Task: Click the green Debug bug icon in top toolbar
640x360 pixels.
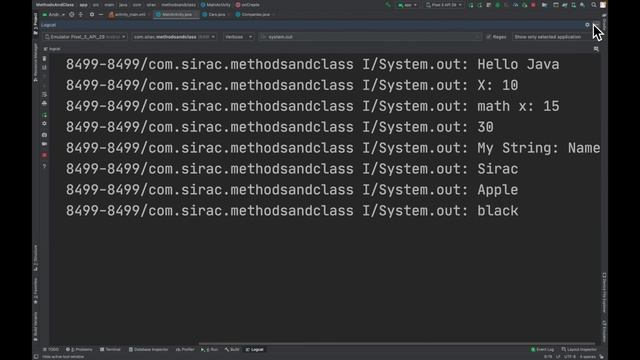Action: (498, 5)
